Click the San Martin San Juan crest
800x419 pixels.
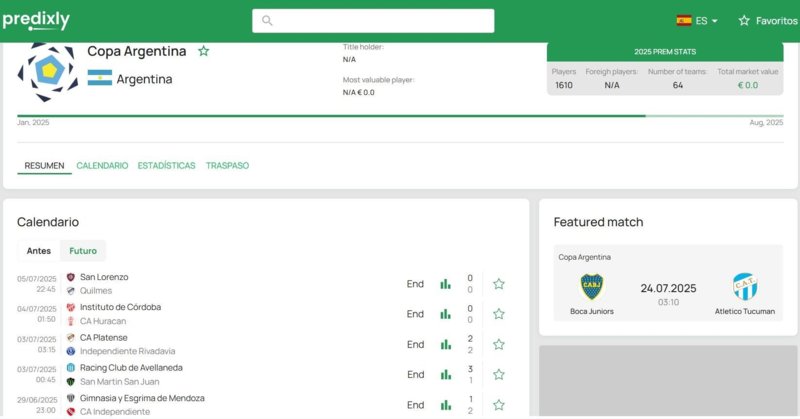tap(71, 381)
